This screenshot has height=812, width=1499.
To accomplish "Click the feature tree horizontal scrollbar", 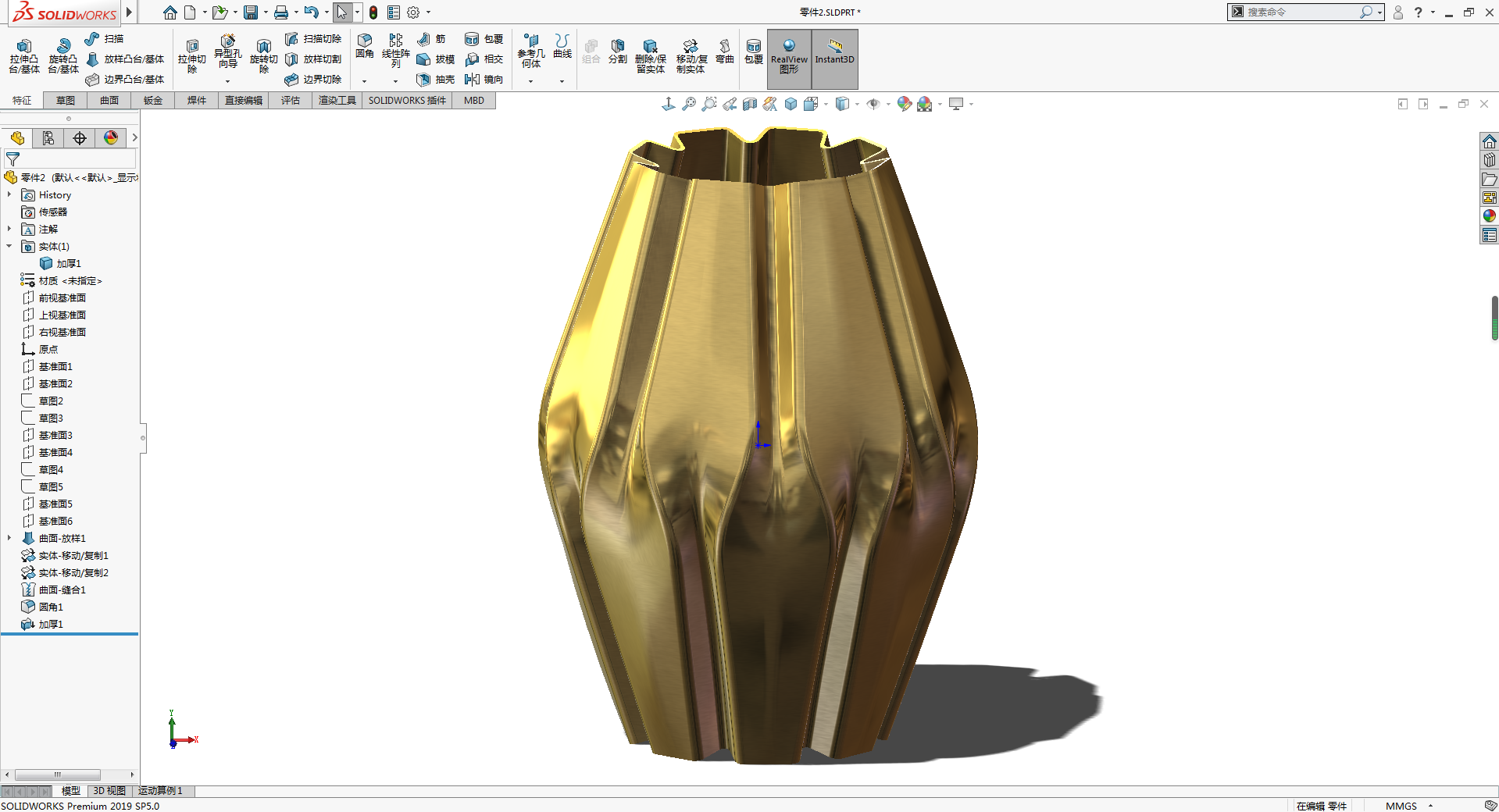I will [57, 775].
